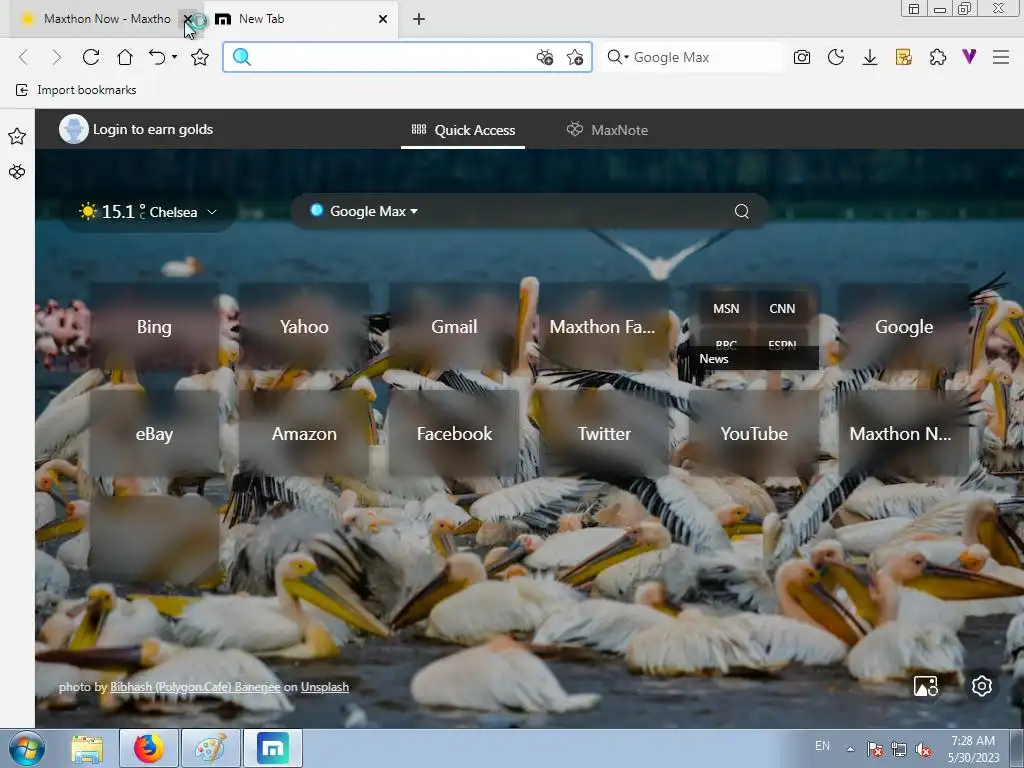Screen dimensions: 1024x768
Task: Expand the undo history dropdown arrow
Action: point(174,57)
